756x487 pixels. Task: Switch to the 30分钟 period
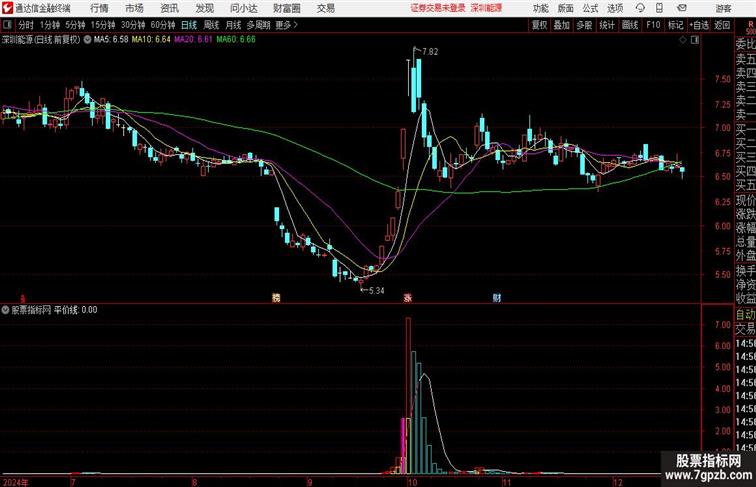tap(133, 25)
